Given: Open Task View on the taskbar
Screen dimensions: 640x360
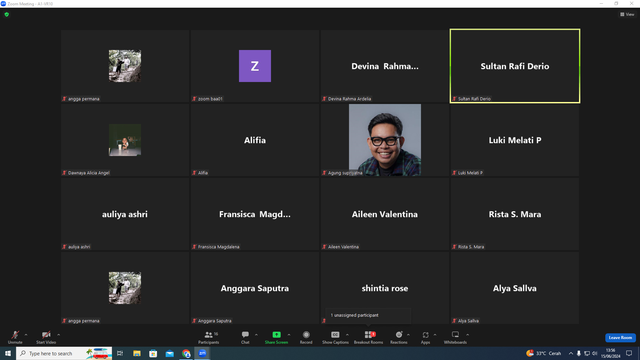Looking at the screenshot, I should (x=120, y=353).
